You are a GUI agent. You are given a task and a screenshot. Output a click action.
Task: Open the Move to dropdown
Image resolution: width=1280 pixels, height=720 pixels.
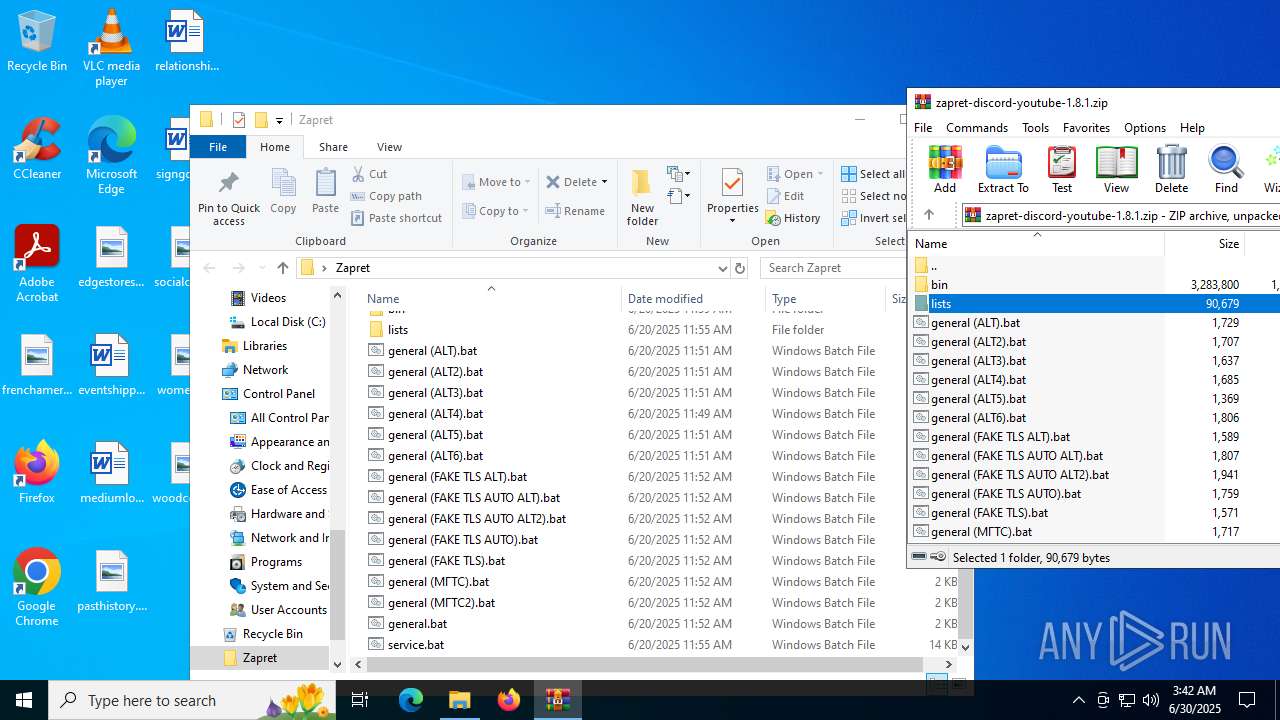coord(495,182)
